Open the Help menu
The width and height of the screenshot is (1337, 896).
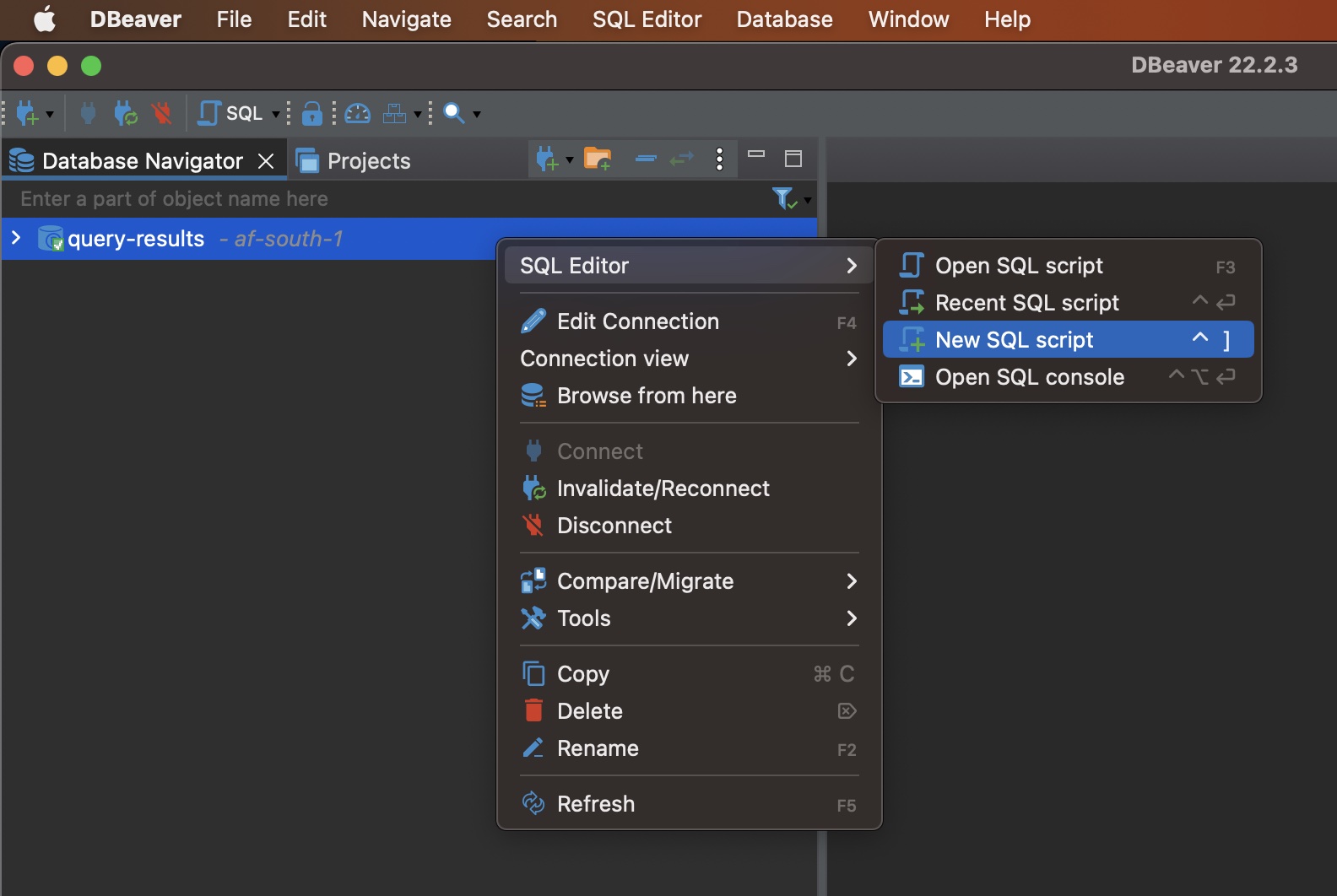1007,19
